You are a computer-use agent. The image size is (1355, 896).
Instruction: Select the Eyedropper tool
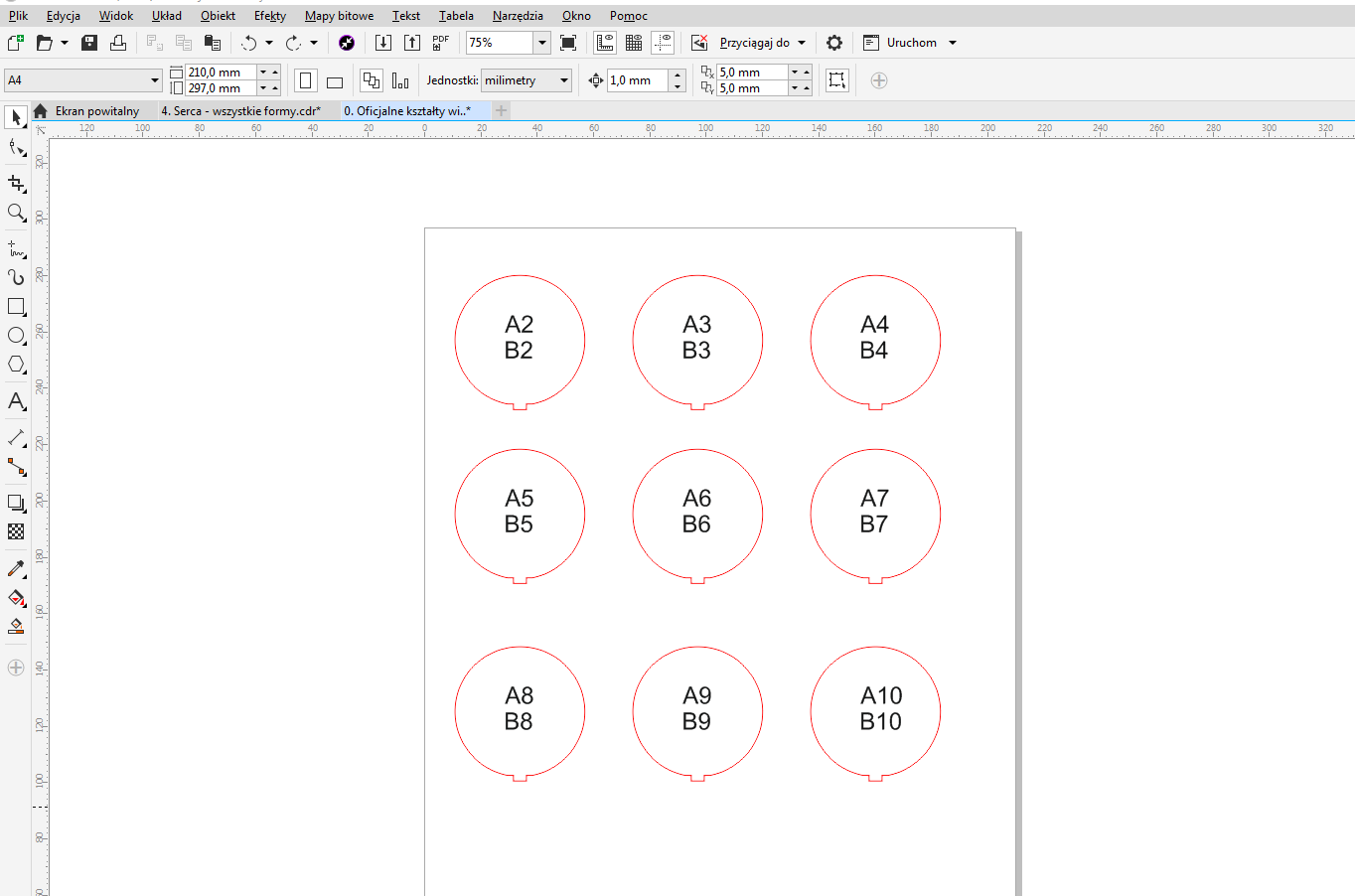tap(16, 569)
